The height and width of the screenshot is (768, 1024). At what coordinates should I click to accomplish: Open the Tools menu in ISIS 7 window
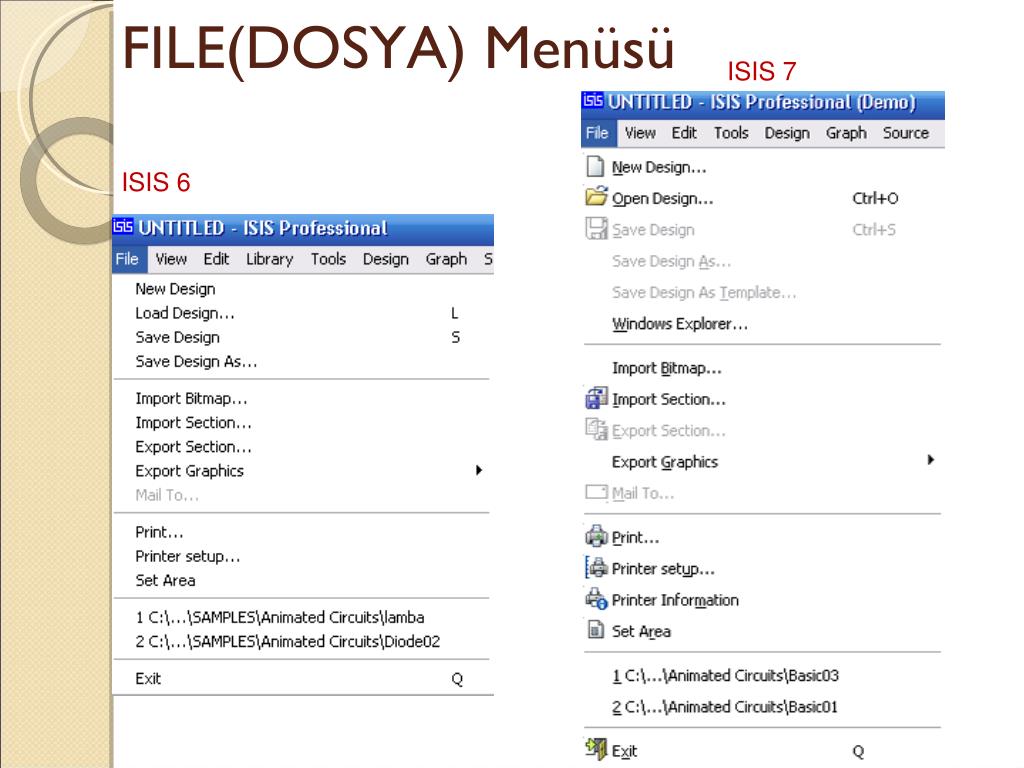[731, 133]
